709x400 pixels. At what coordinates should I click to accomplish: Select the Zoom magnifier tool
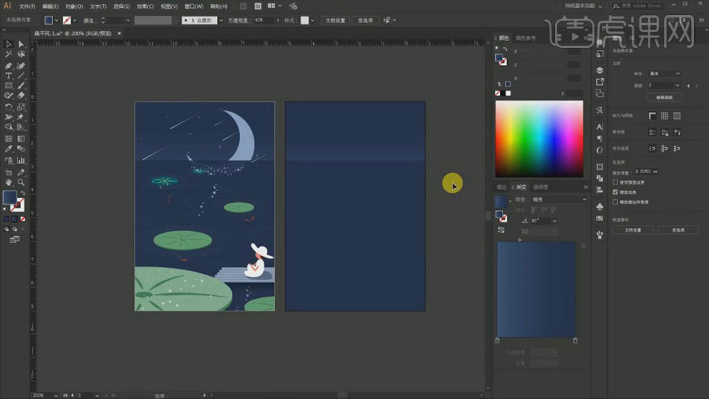21,182
